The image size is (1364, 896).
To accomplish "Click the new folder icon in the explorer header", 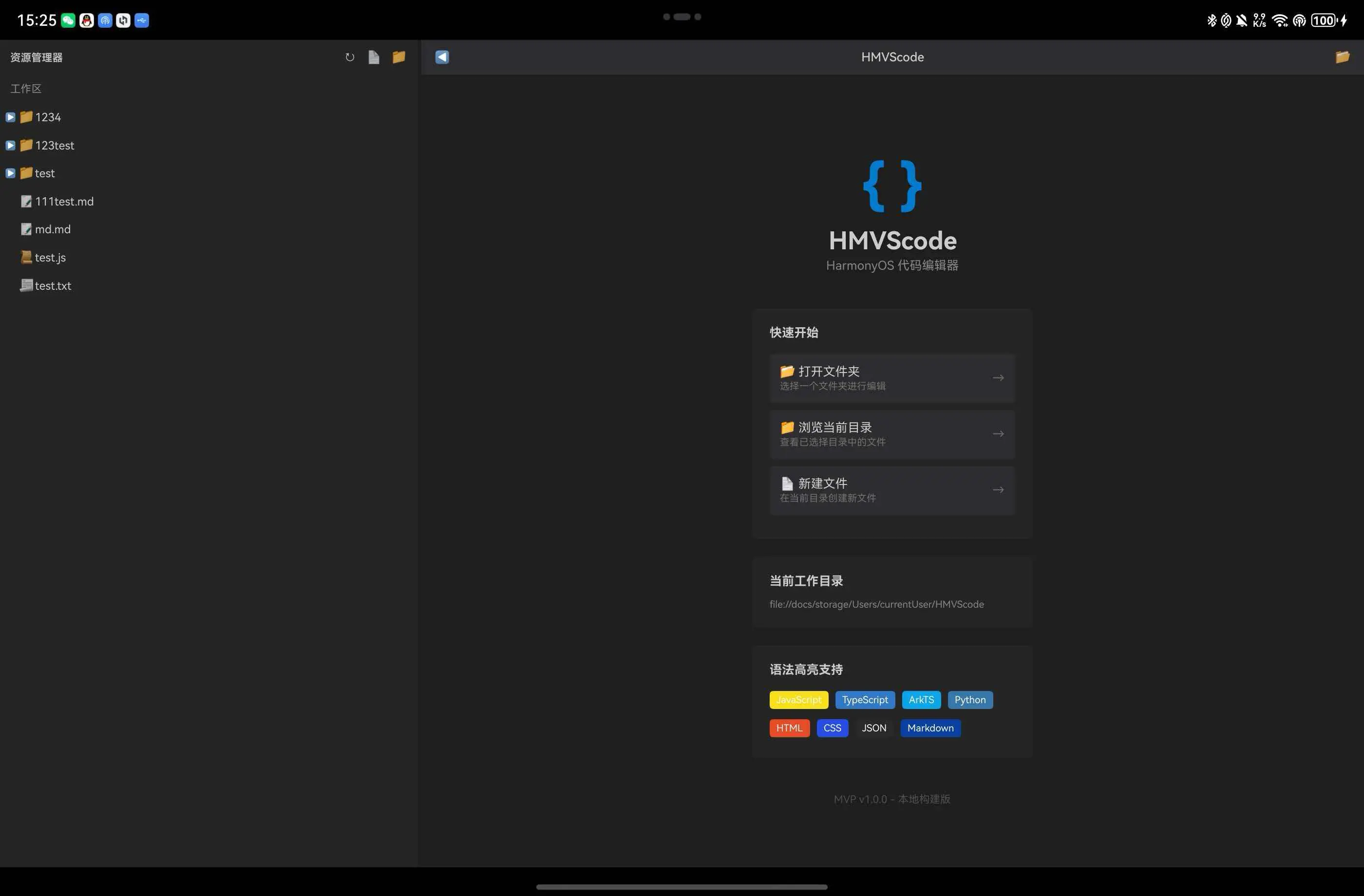I will click(x=399, y=56).
